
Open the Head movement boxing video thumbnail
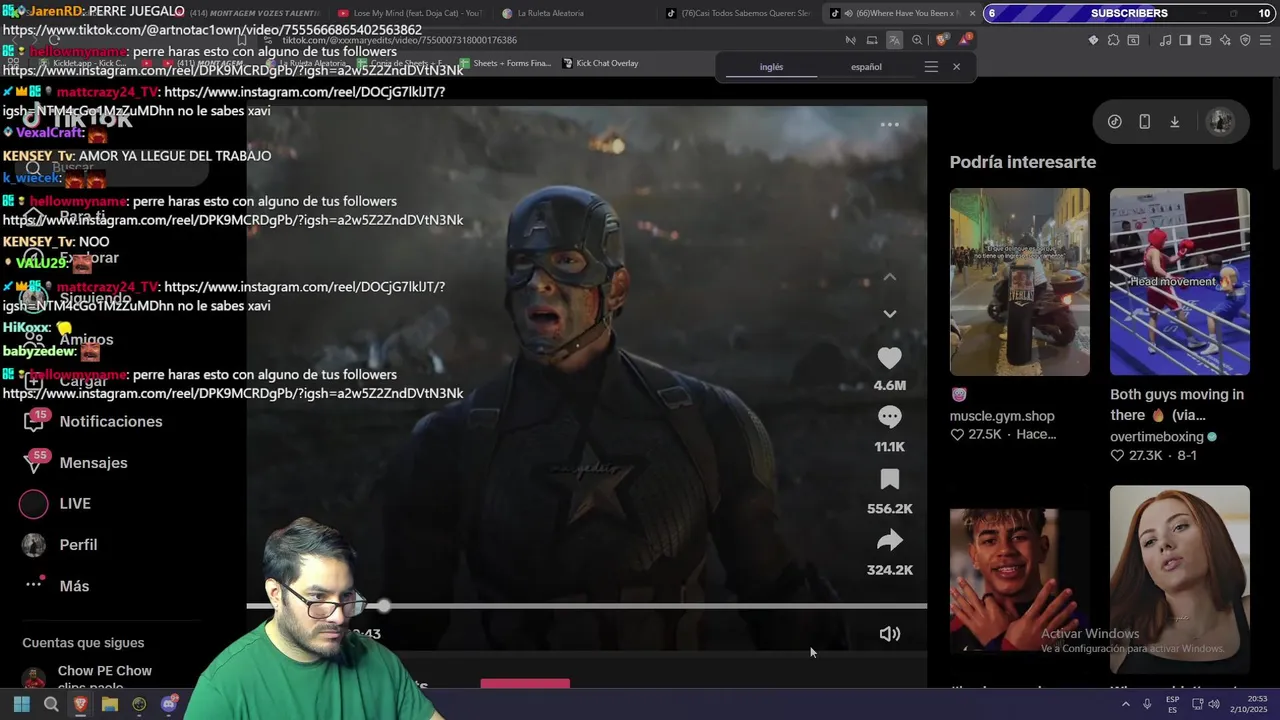1179,282
